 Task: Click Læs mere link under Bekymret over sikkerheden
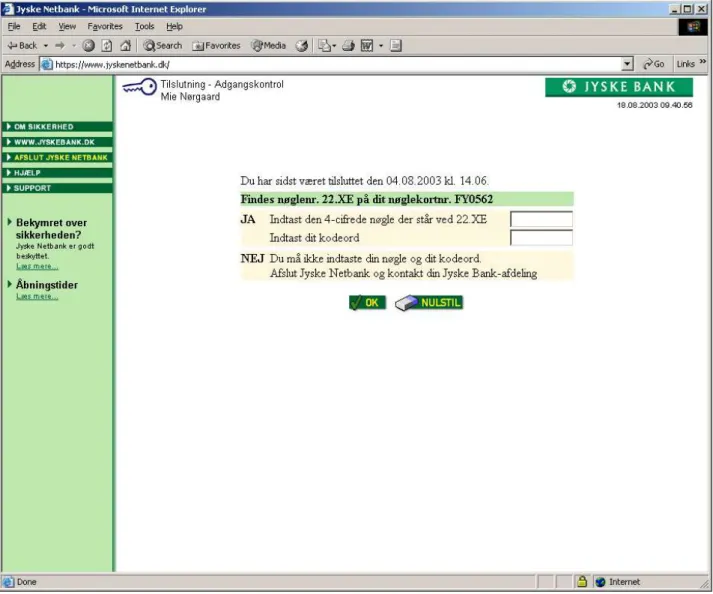pyautogui.click(x=37, y=266)
